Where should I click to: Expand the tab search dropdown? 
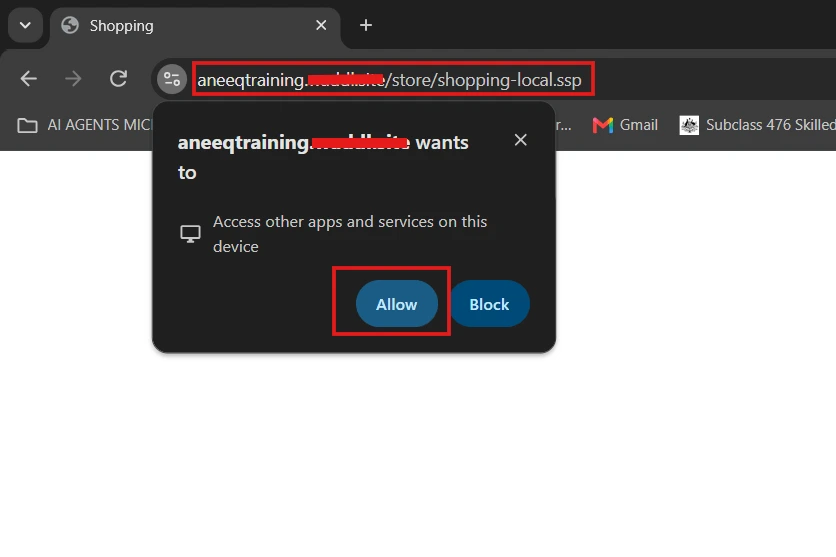[x=25, y=25]
